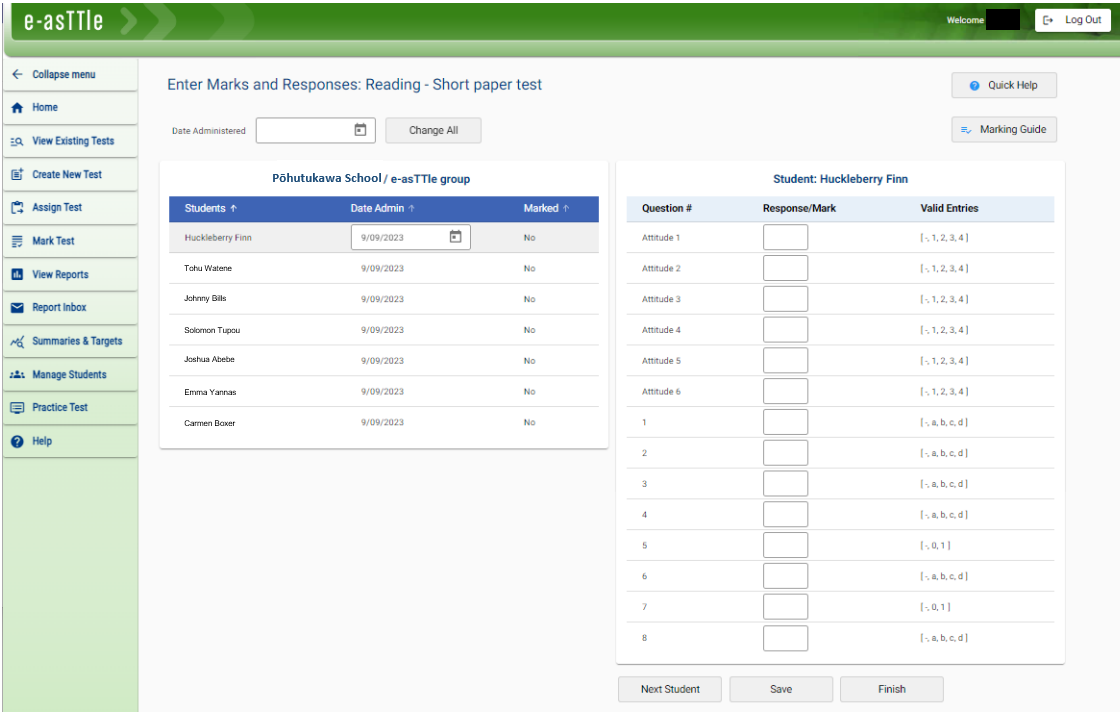1120x712 pixels.
Task: Open Assign Test in sidebar
Action: point(57,208)
